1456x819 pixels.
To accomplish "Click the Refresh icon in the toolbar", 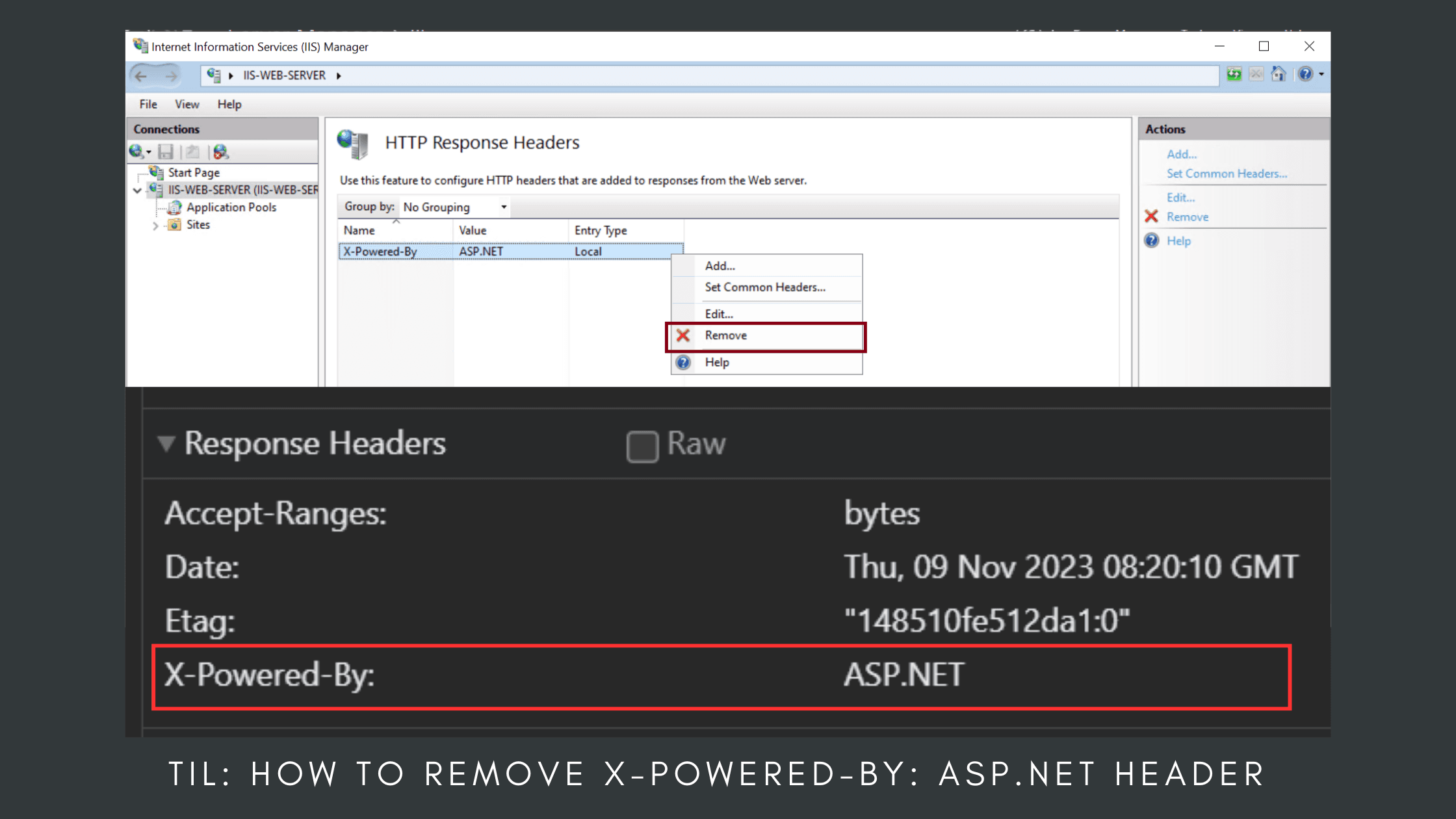I will (1234, 73).
